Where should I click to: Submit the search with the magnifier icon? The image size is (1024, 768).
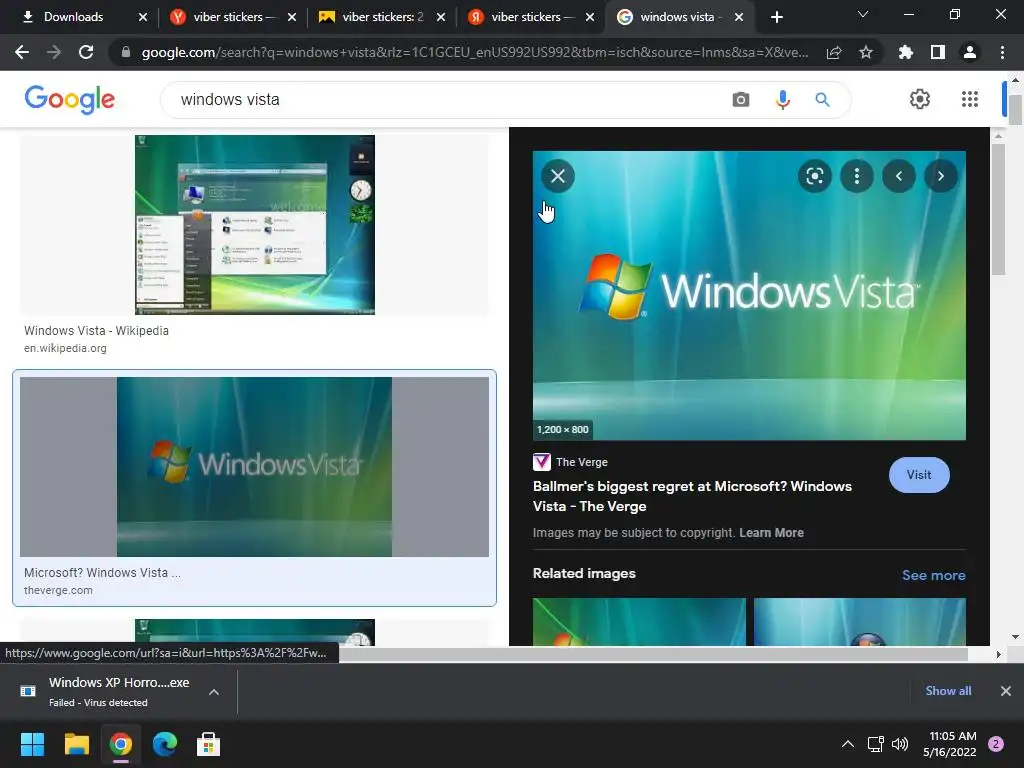(x=822, y=100)
